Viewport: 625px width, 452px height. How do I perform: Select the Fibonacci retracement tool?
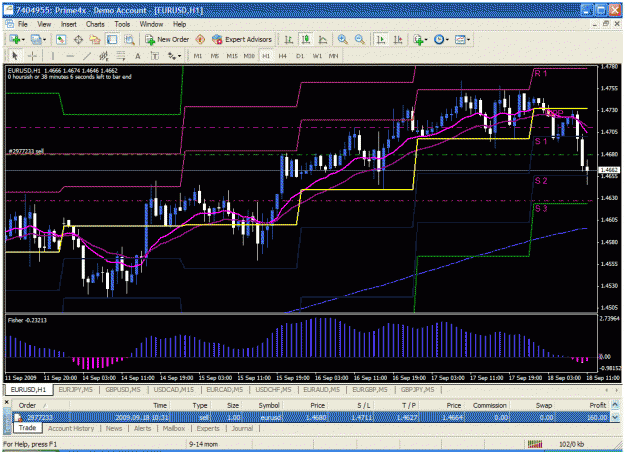(x=120, y=56)
